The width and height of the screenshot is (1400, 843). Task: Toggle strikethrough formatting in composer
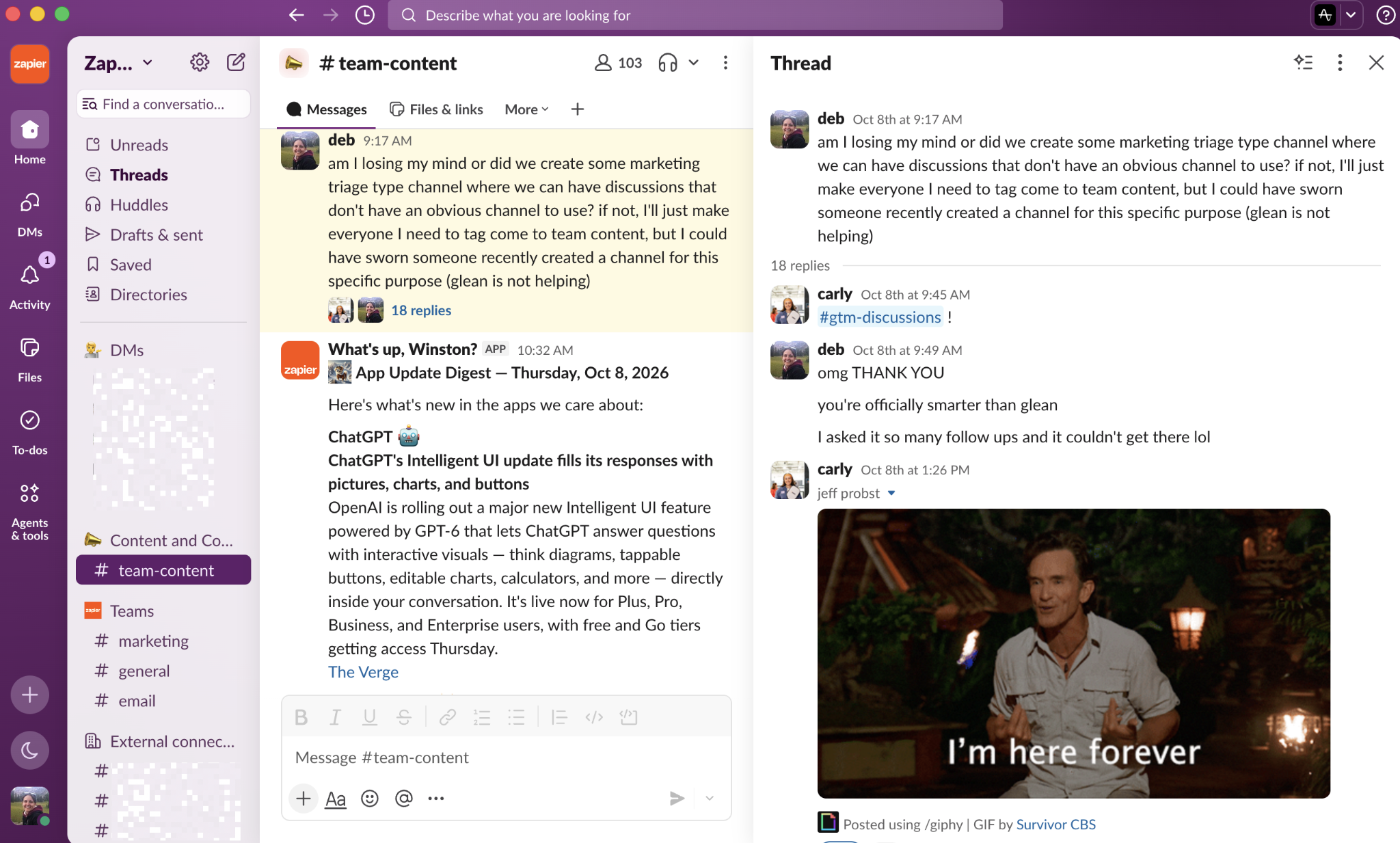[x=404, y=717]
